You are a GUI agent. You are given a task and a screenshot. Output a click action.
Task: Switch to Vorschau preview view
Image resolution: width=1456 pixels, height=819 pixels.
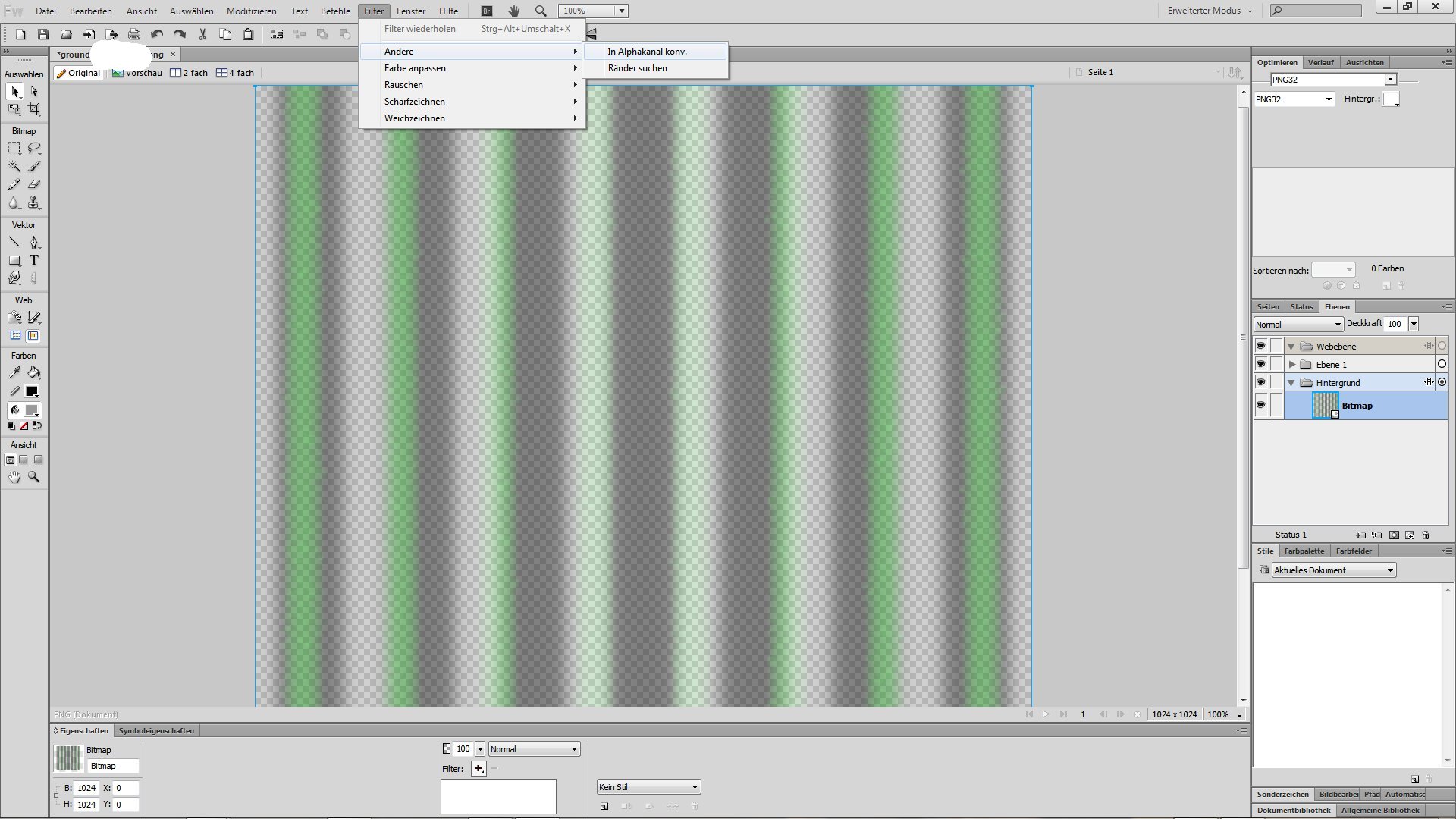pyautogui.click(x=137, y=73)
